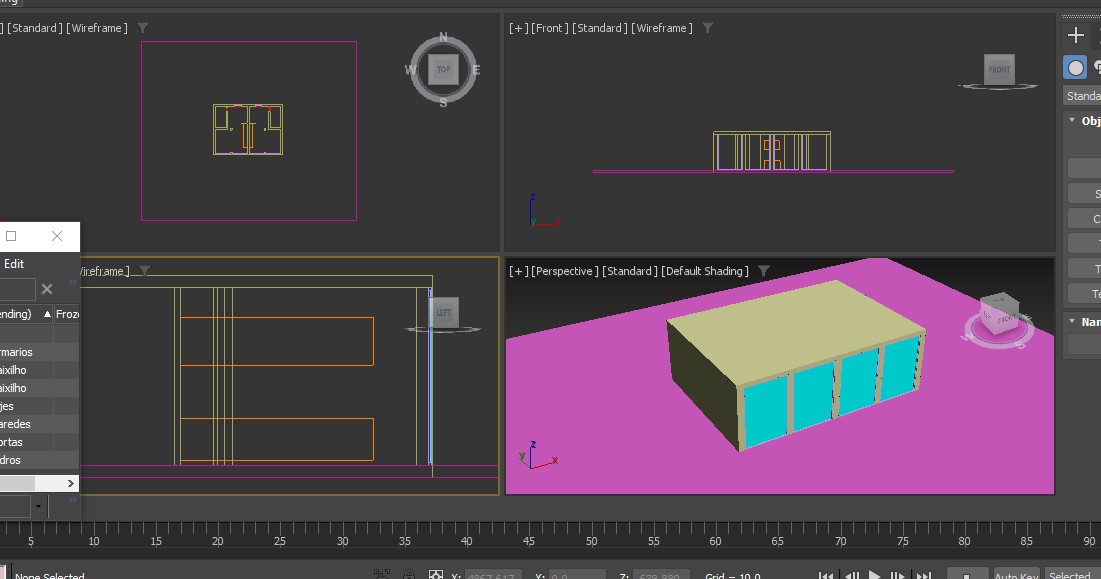
Task: Collapse the Name and Color rollout
Action: pyautogui.click(x=1073, y=322)
